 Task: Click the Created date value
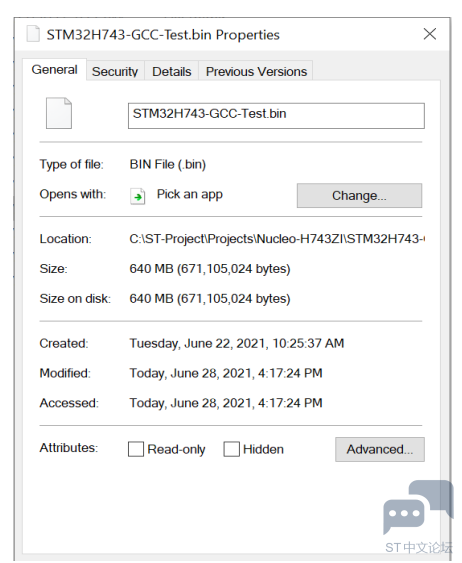pos(237,344)
